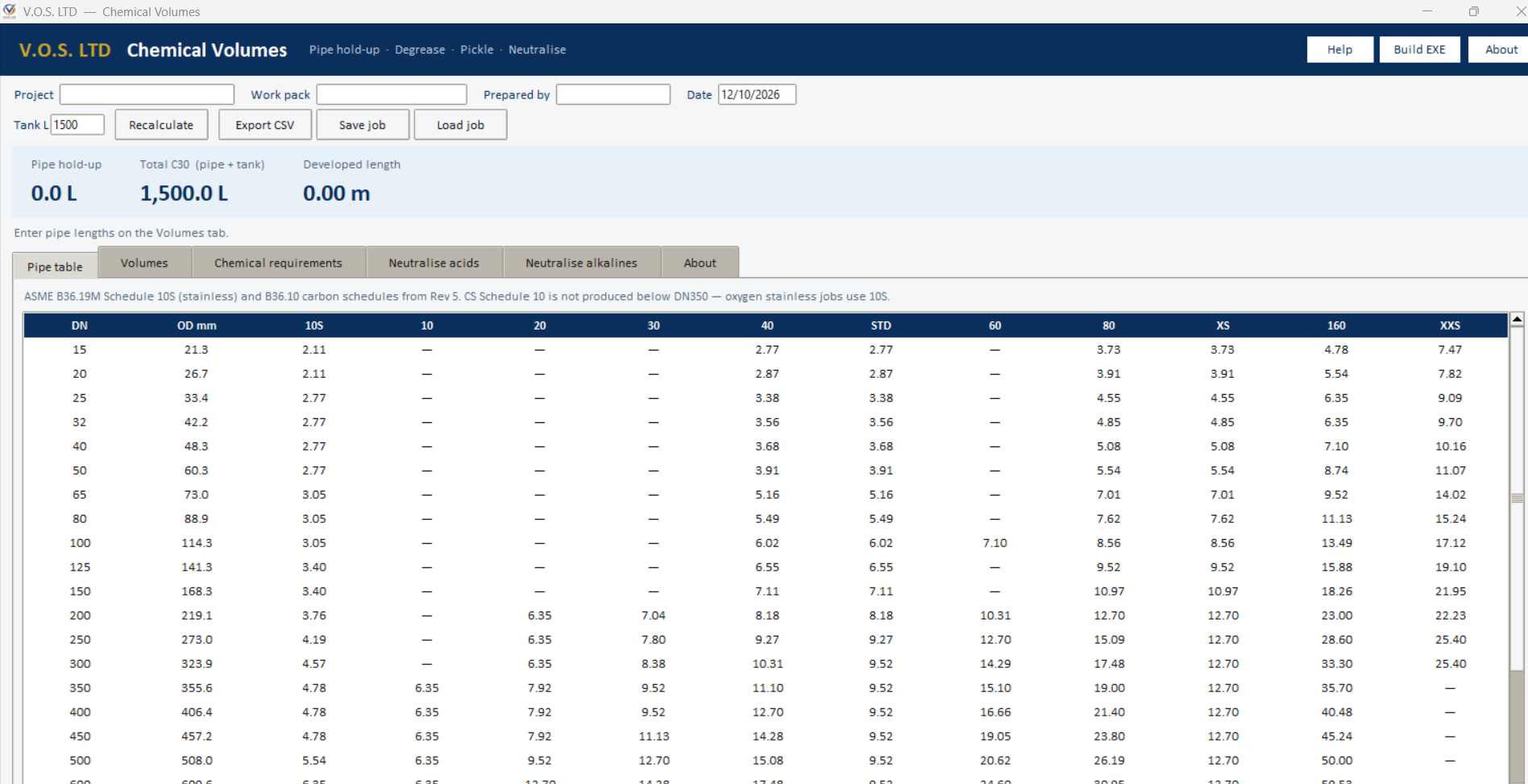Export results with Export CSV
The image size is (1528, 784).
coord(265,125)
